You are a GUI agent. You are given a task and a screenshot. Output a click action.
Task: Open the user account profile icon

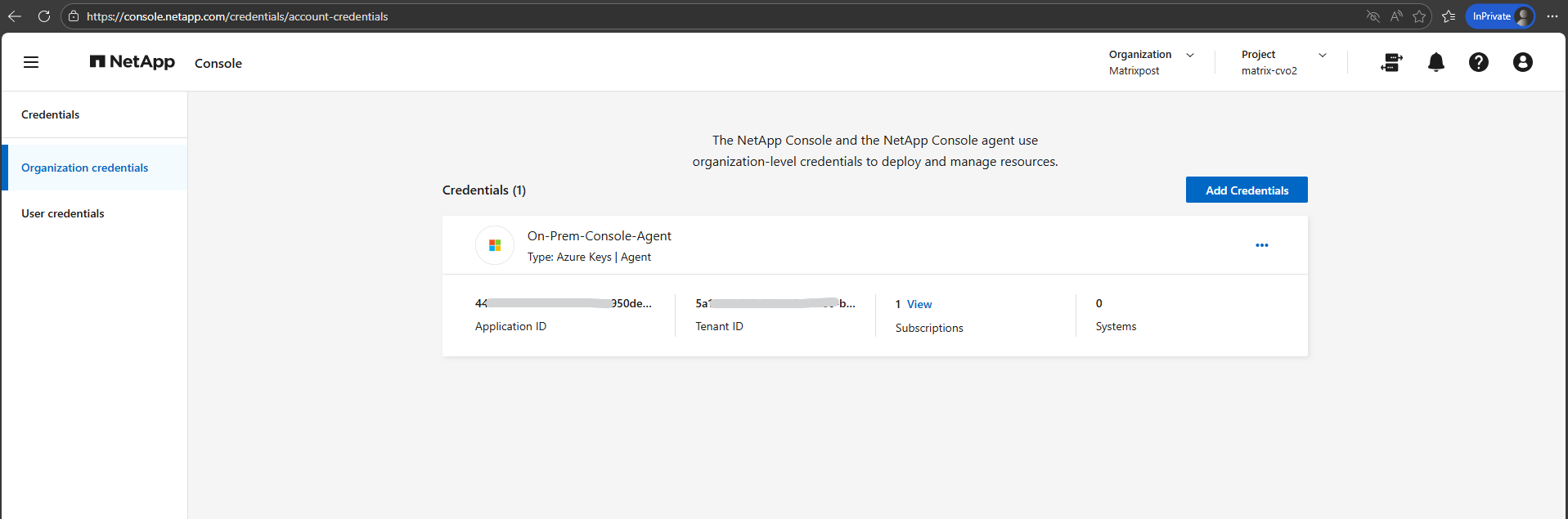click(x=1522, y=62)
